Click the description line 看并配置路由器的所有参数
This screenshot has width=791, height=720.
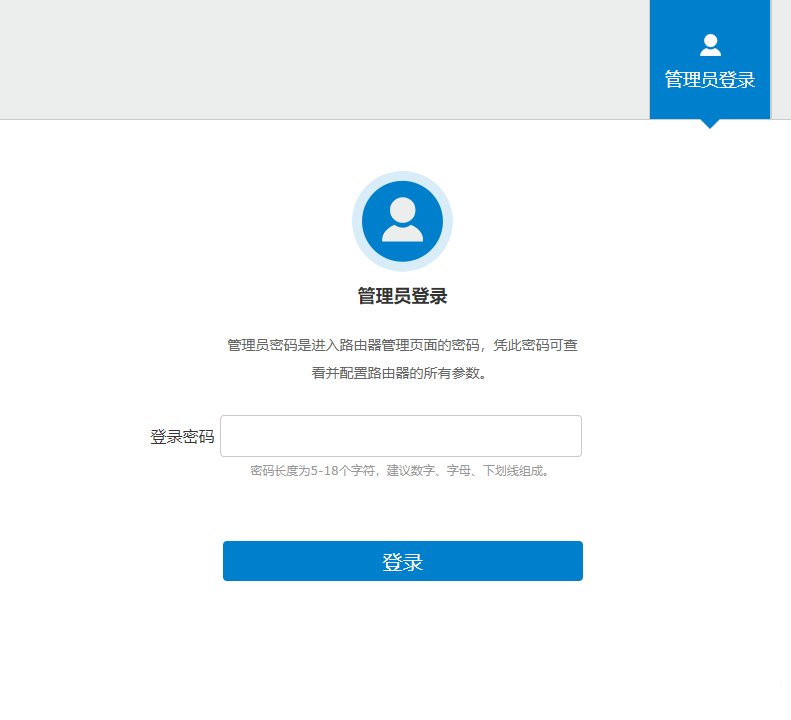pos(402,373)
